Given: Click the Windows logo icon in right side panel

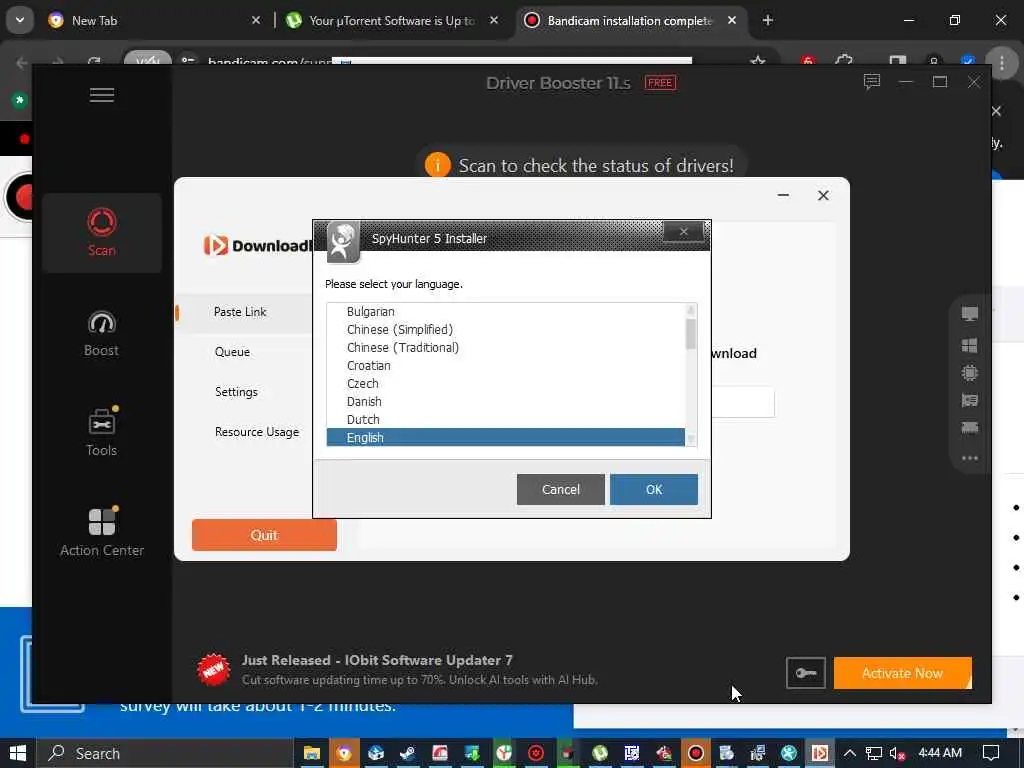Looking at the screenshot, I should click(970, 345).
